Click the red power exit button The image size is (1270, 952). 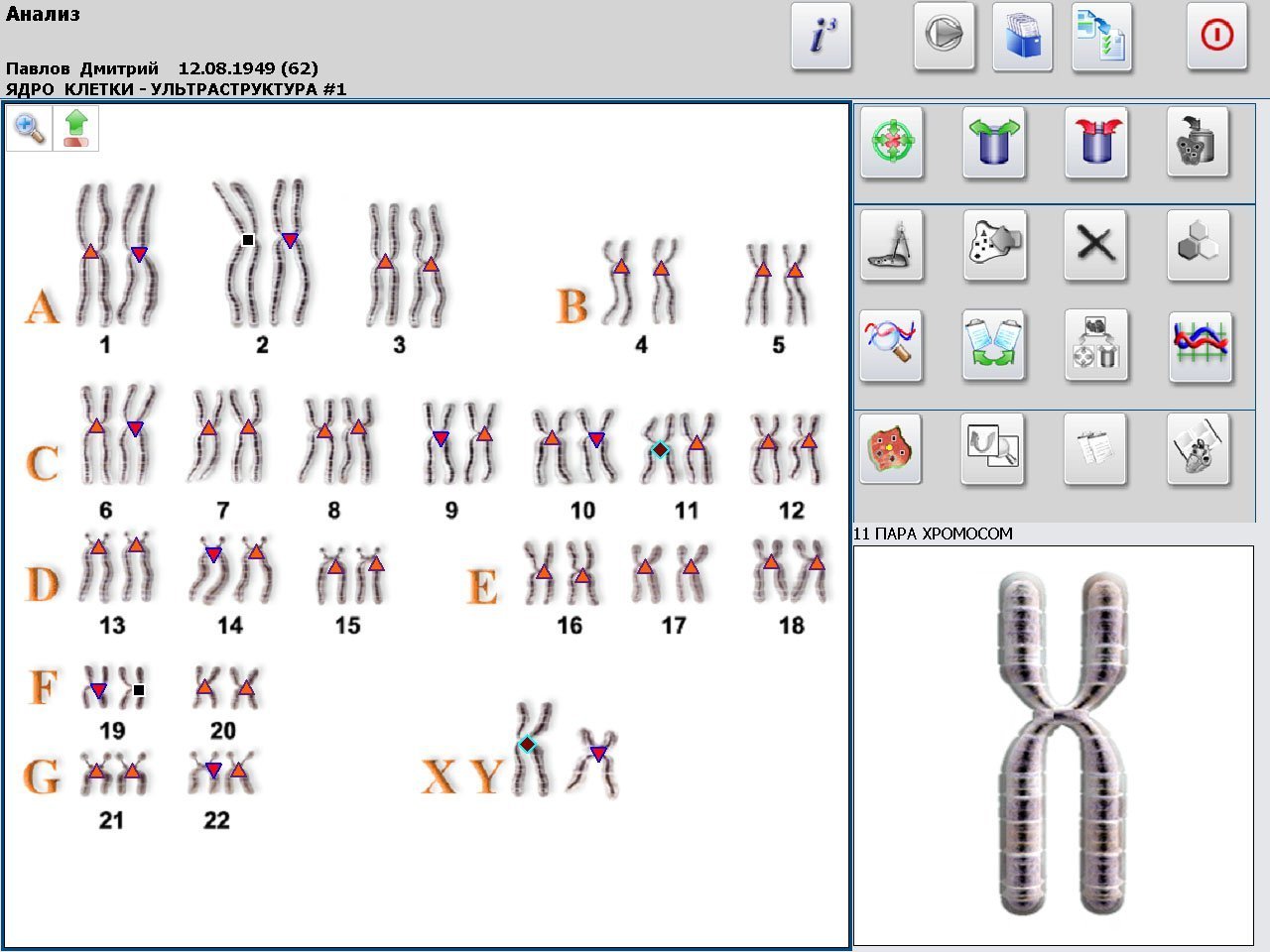1216,37
